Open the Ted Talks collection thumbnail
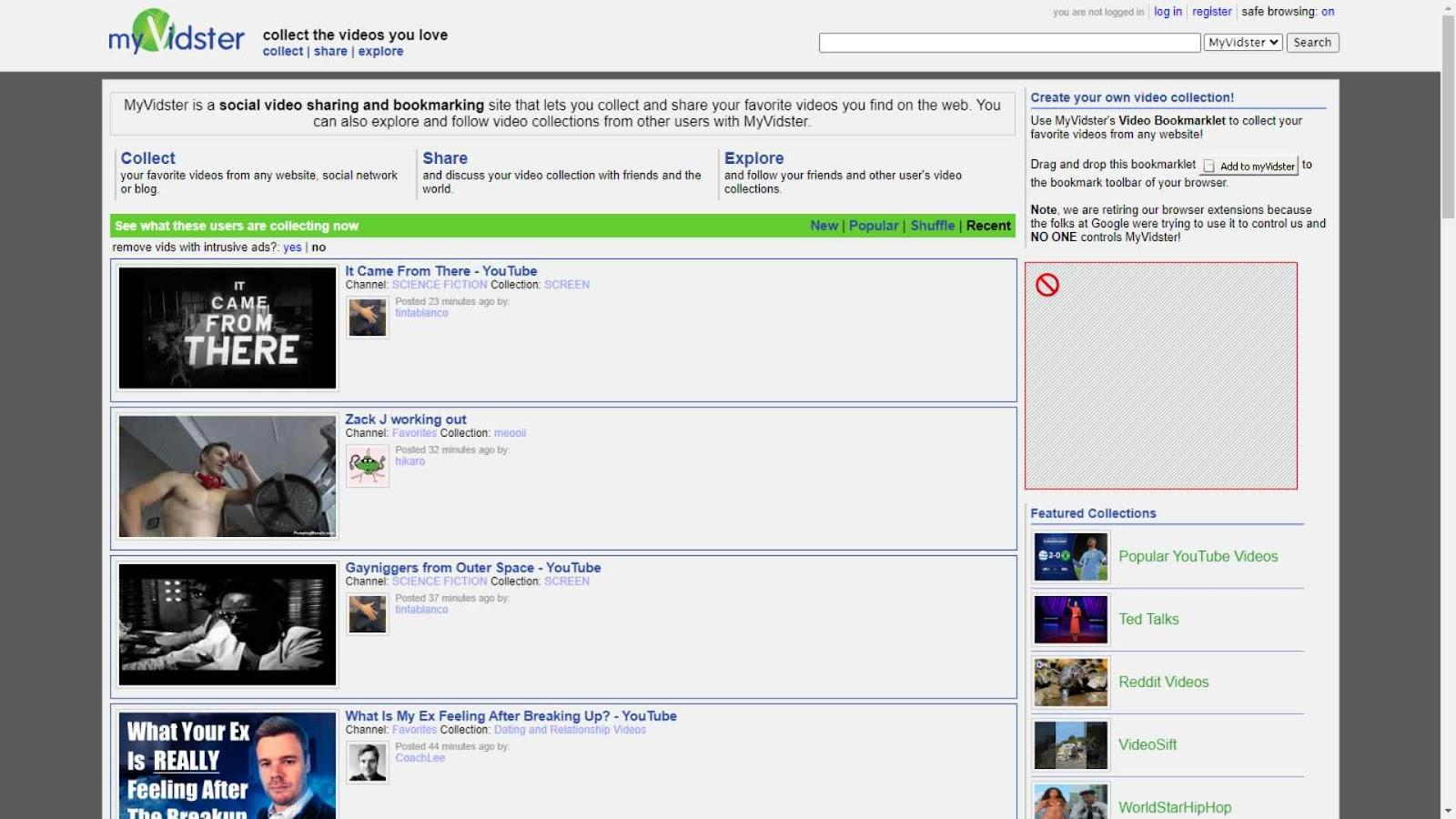Image resolution: width=1456 pixels, height=819 pixels. coord(1070,620)
